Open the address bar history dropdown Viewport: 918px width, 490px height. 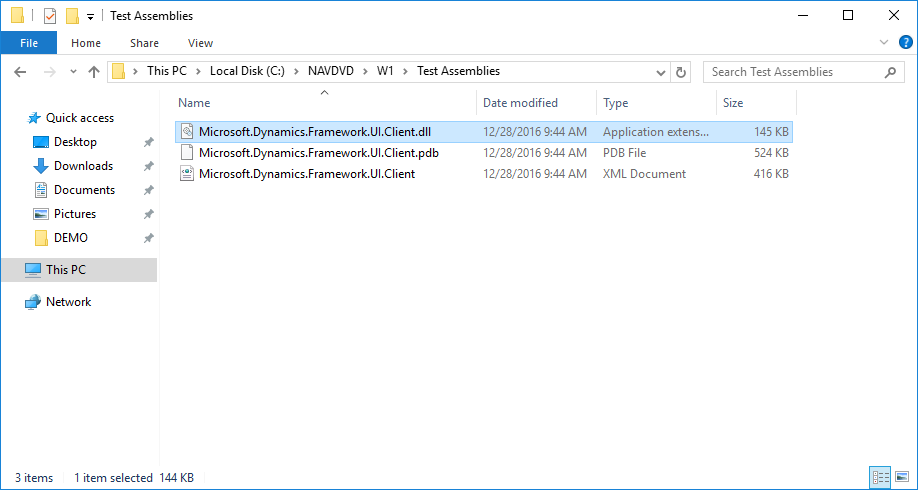pyautogui.click(x=660, y=72)
